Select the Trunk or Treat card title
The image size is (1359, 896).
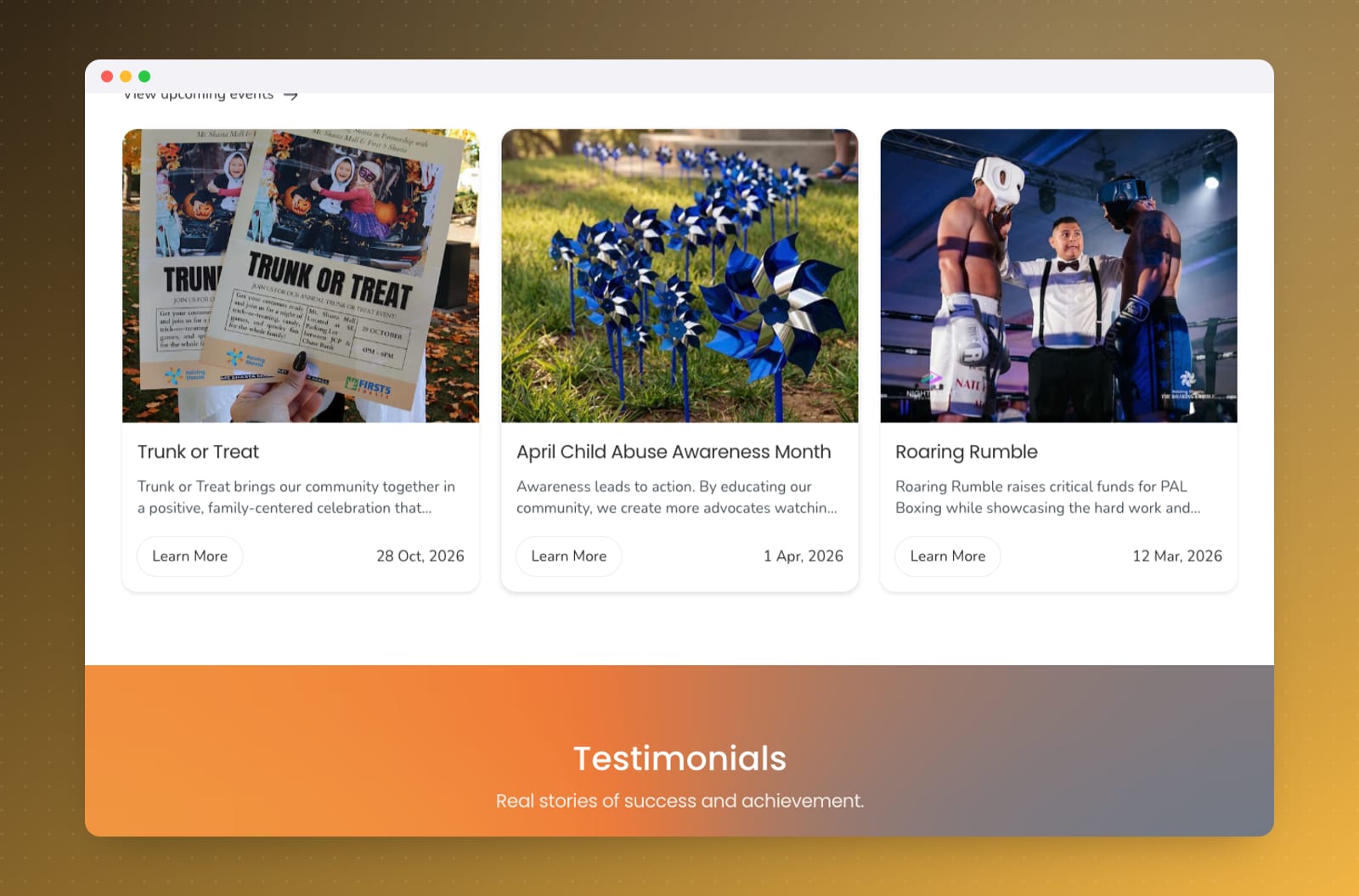tap(198, 452)
